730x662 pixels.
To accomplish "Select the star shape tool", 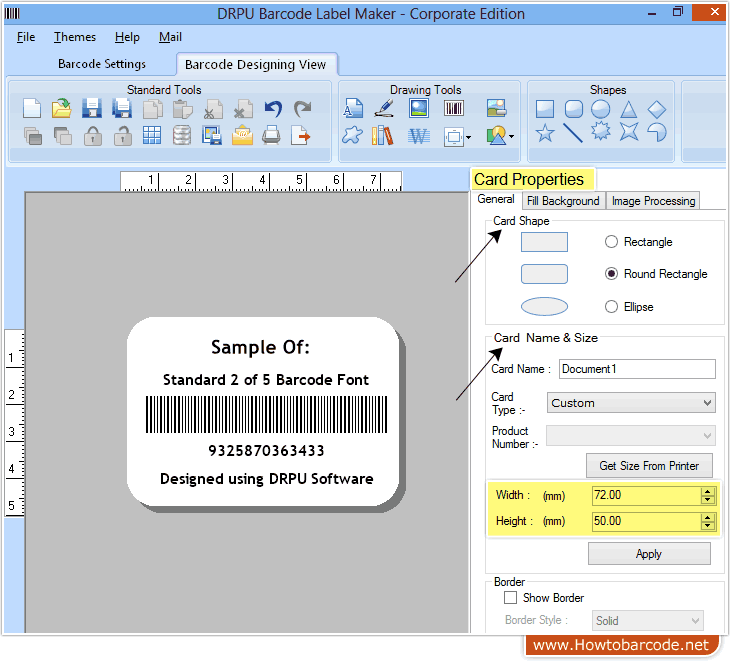I will (x=545, y=134).
